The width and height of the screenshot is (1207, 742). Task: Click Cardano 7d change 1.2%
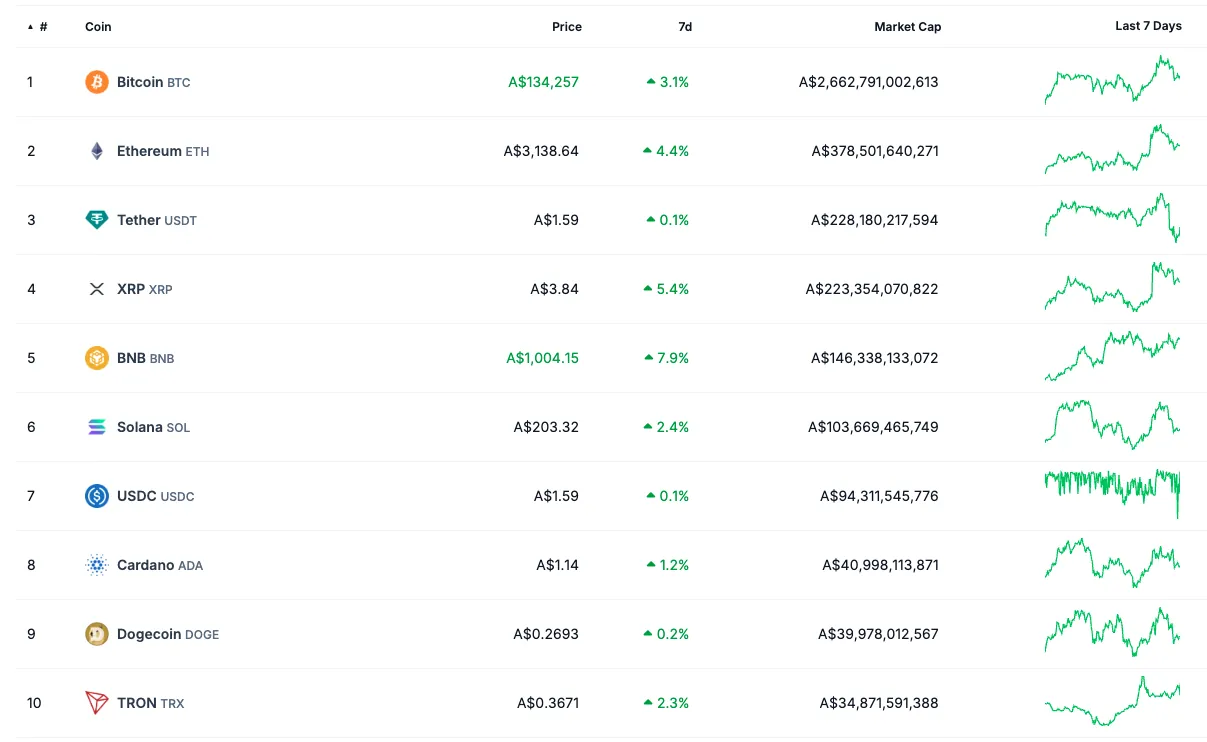pyautogui.click(x=668, y=565)
